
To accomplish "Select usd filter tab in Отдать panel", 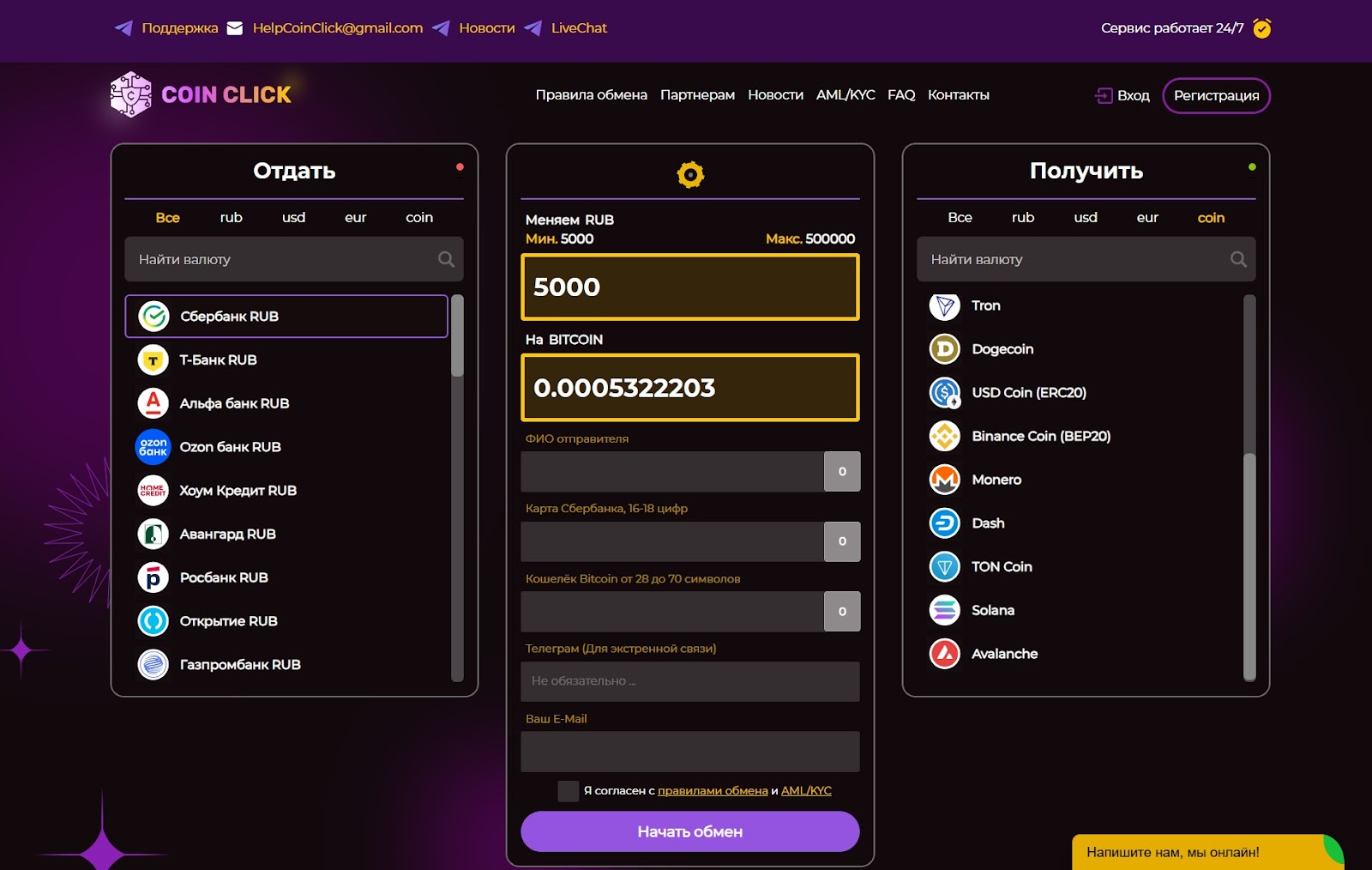I will [x=294, y=218].
